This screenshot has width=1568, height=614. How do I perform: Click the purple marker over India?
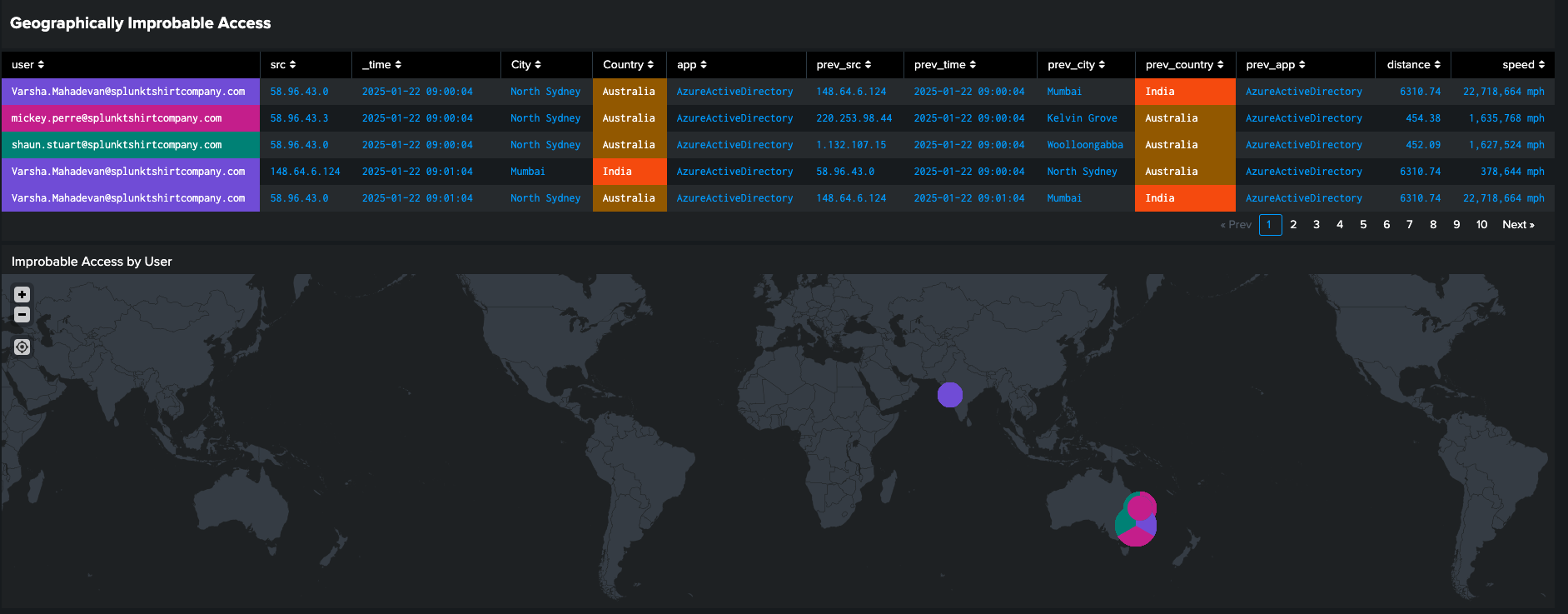950,395
